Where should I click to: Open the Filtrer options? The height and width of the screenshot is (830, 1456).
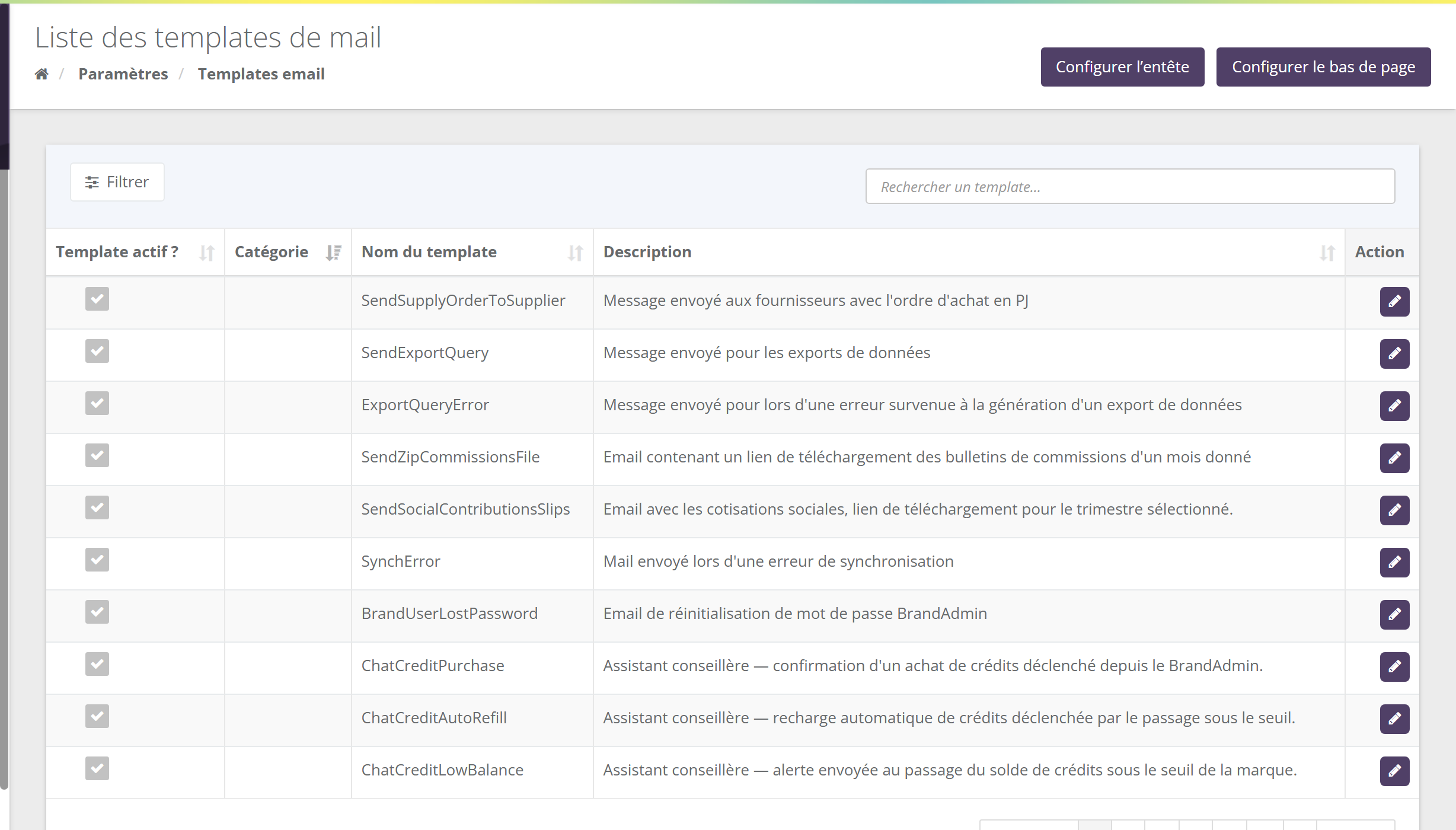coord(117,182)
